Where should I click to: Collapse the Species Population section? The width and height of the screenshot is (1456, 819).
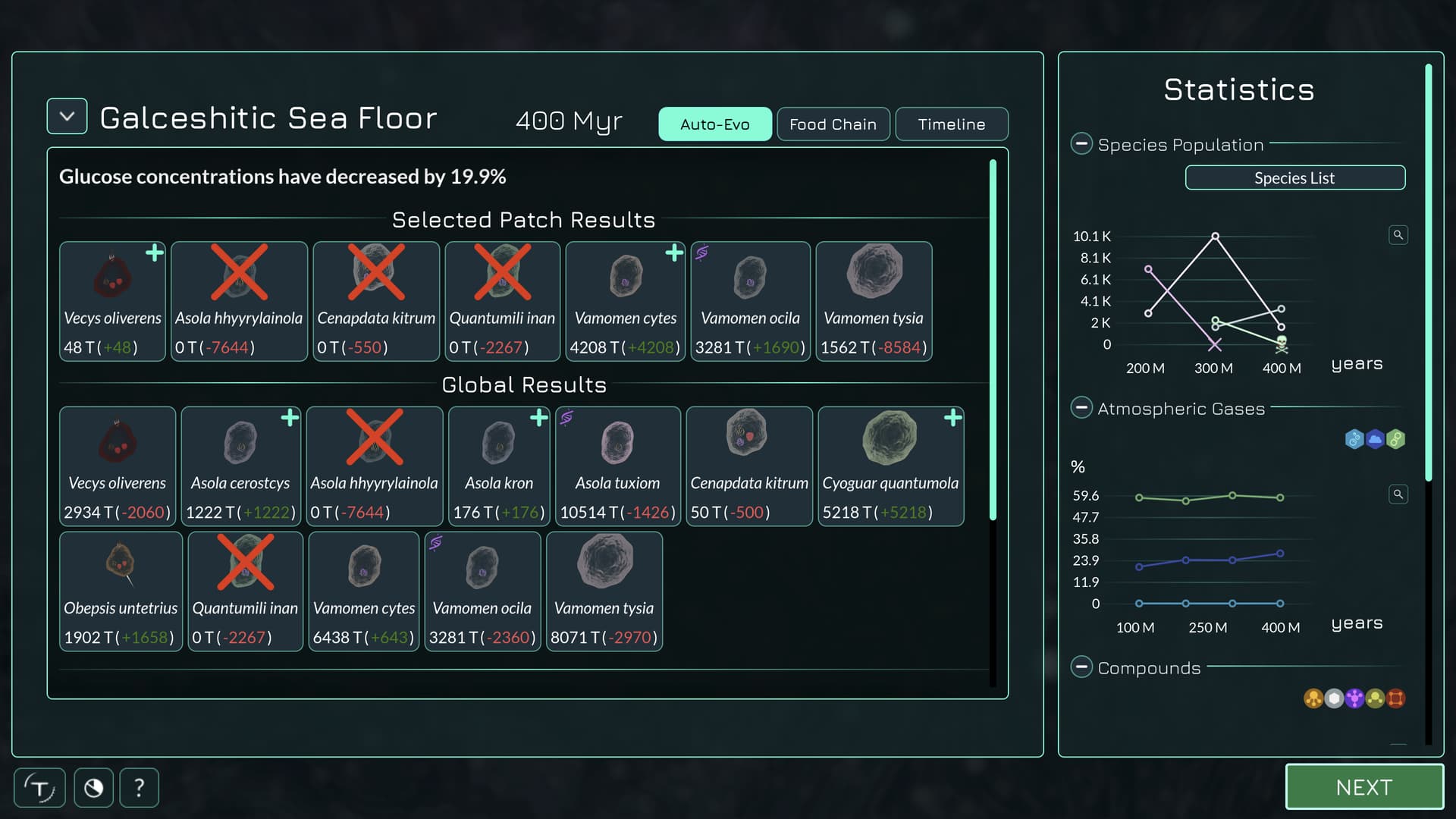(x=1081, y=144)
